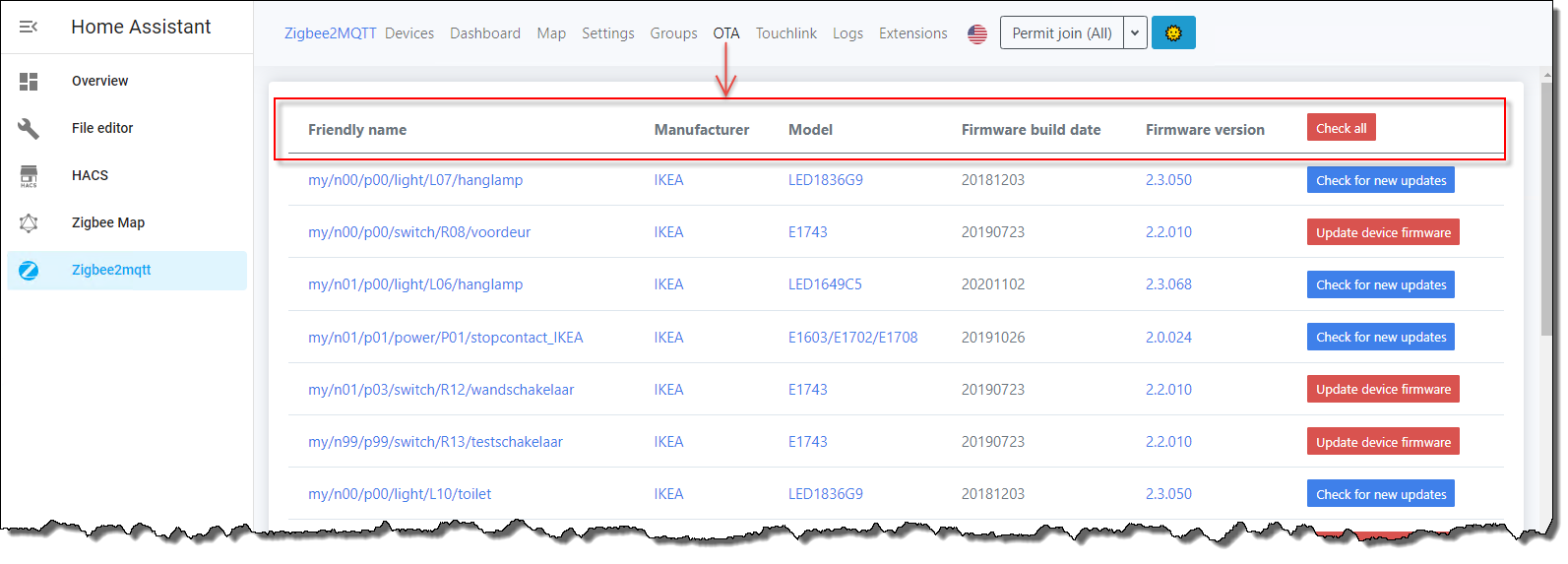Click the red Check all button
This screenshot has width=1568, height=564.
tap(1341, 128)
